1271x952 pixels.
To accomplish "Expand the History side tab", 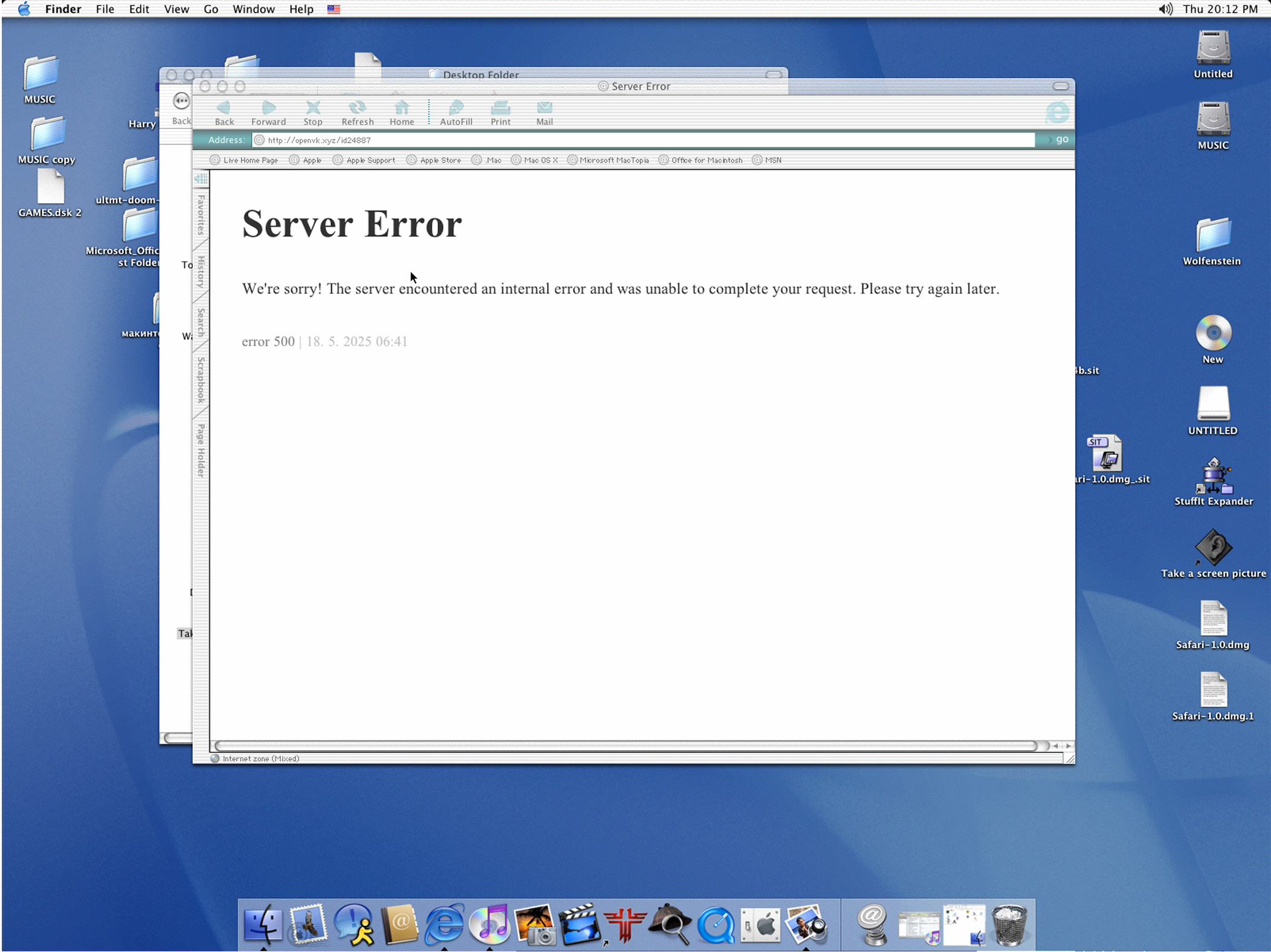I will (201, 271).
